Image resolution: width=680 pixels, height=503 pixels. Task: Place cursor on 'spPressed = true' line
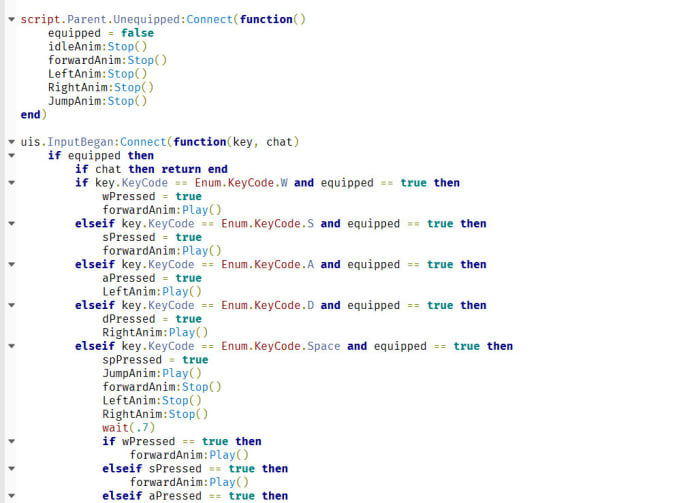[155, 359]
